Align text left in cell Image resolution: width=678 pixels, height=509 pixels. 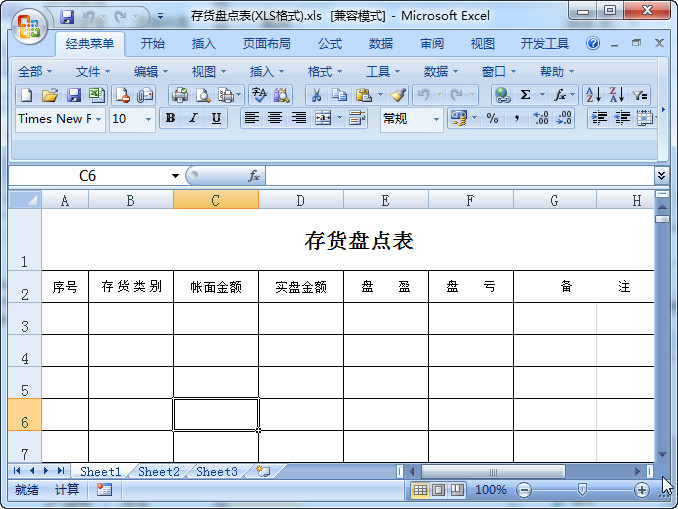(x=252, y=118)
